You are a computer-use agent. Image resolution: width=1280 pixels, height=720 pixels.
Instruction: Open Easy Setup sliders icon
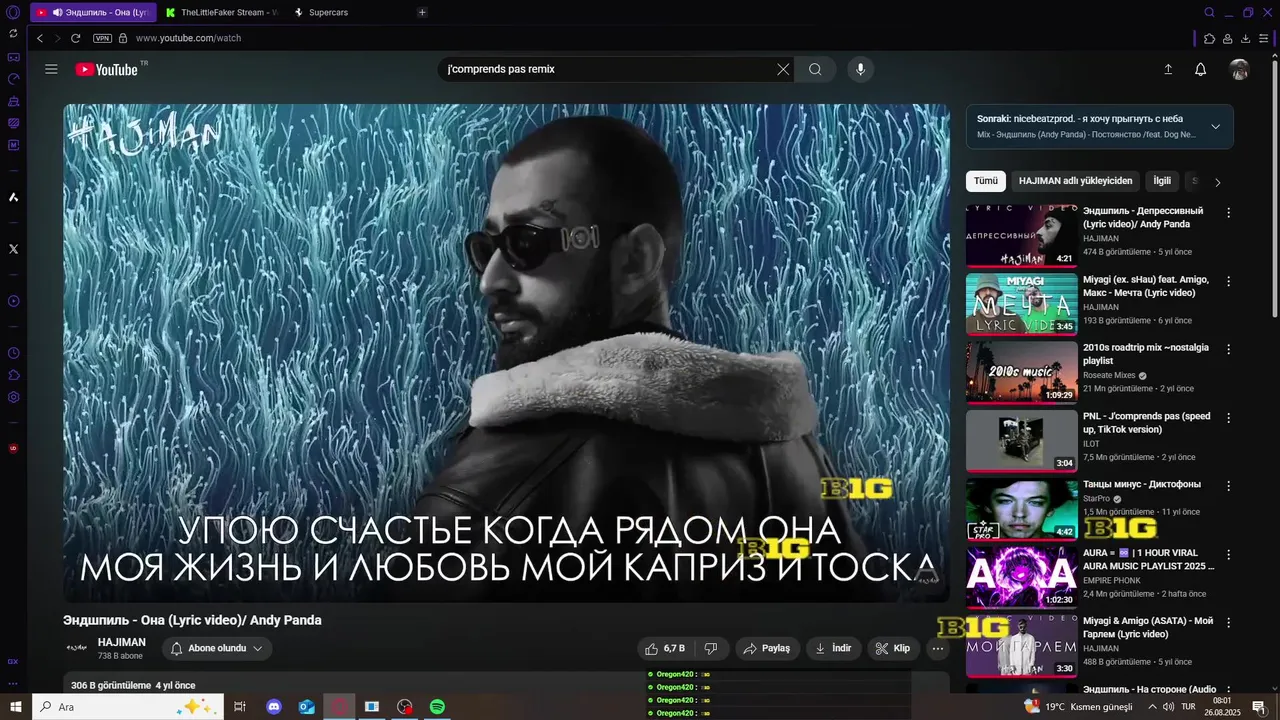point(1265,38)
